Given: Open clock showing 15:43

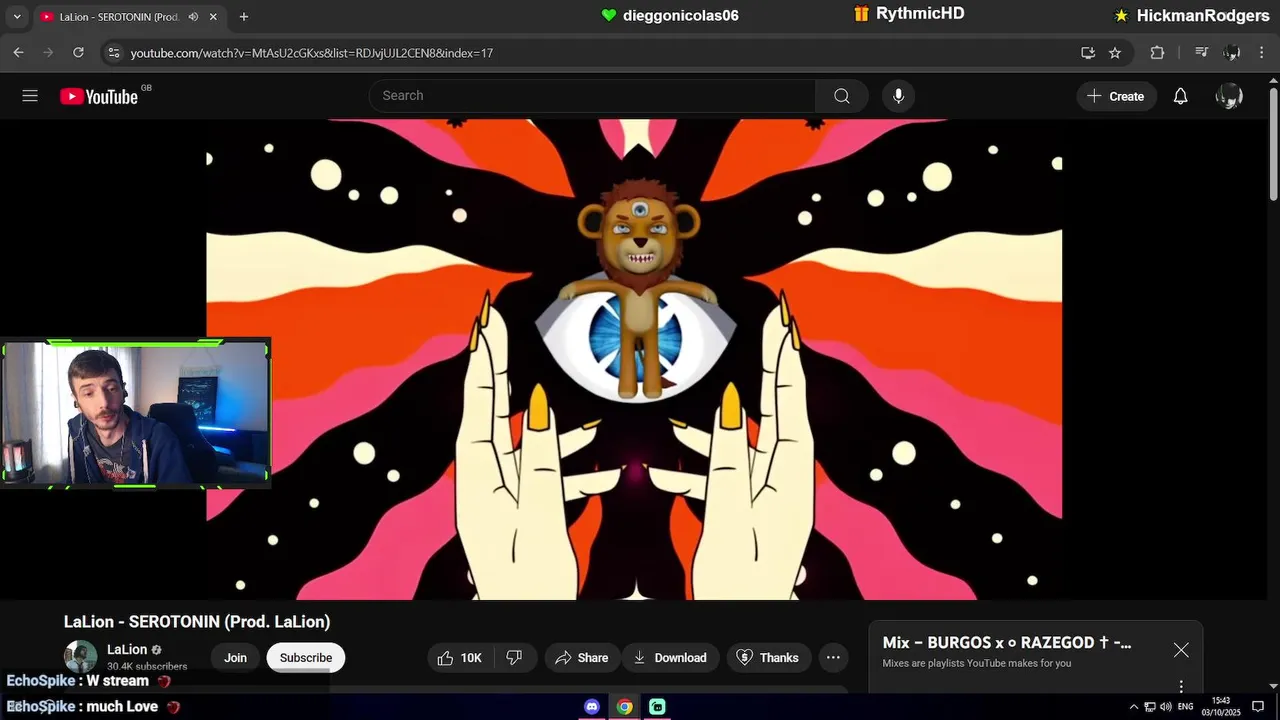Looking at the screenshot, I should 1221,706.
